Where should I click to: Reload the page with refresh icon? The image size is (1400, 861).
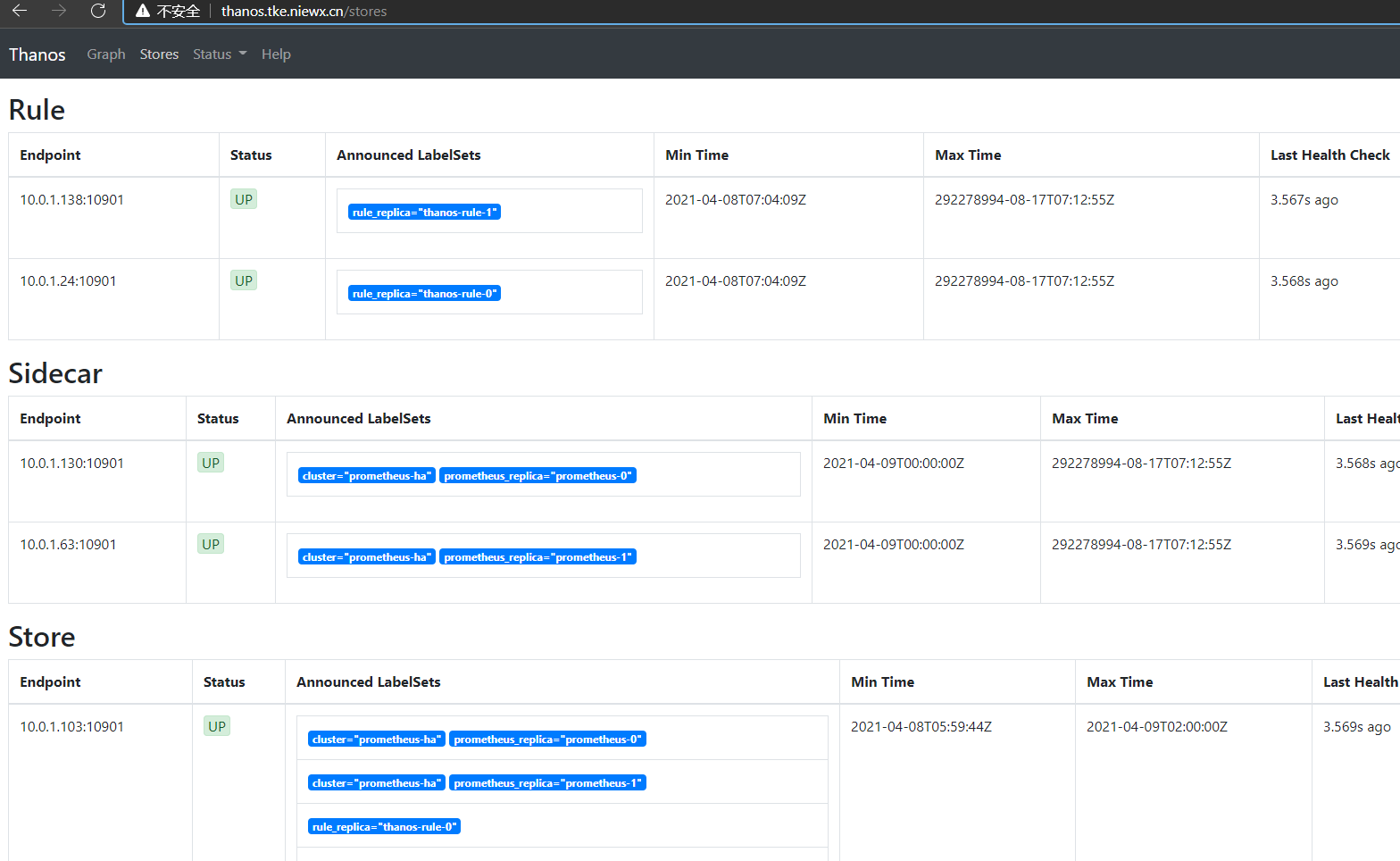click(x=98, y=11)
